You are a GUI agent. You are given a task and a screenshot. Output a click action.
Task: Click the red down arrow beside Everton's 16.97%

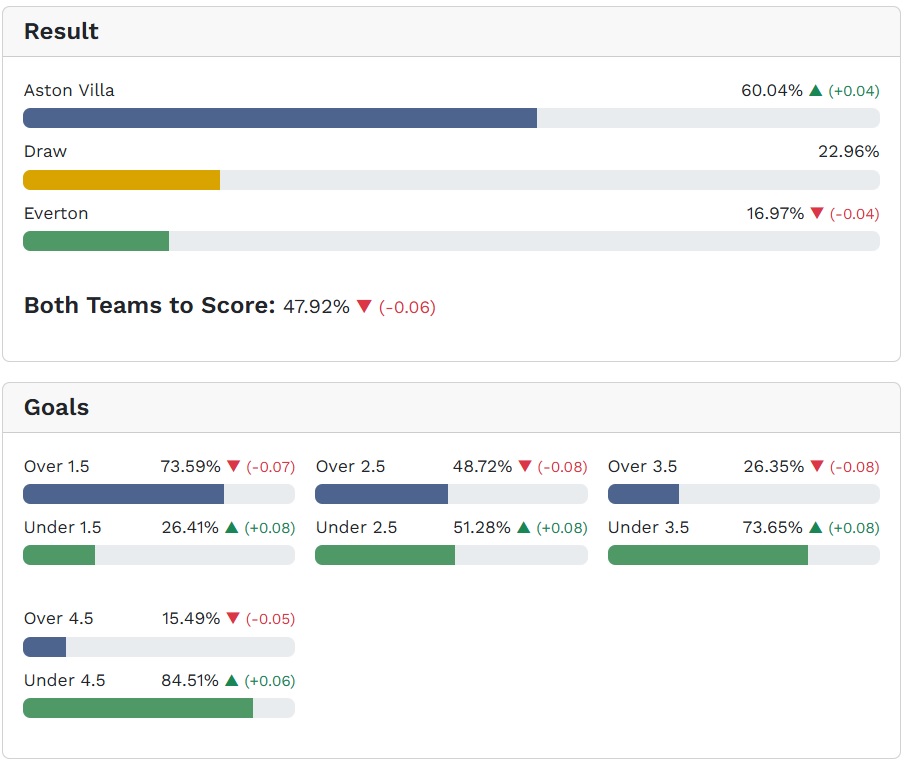817,213
